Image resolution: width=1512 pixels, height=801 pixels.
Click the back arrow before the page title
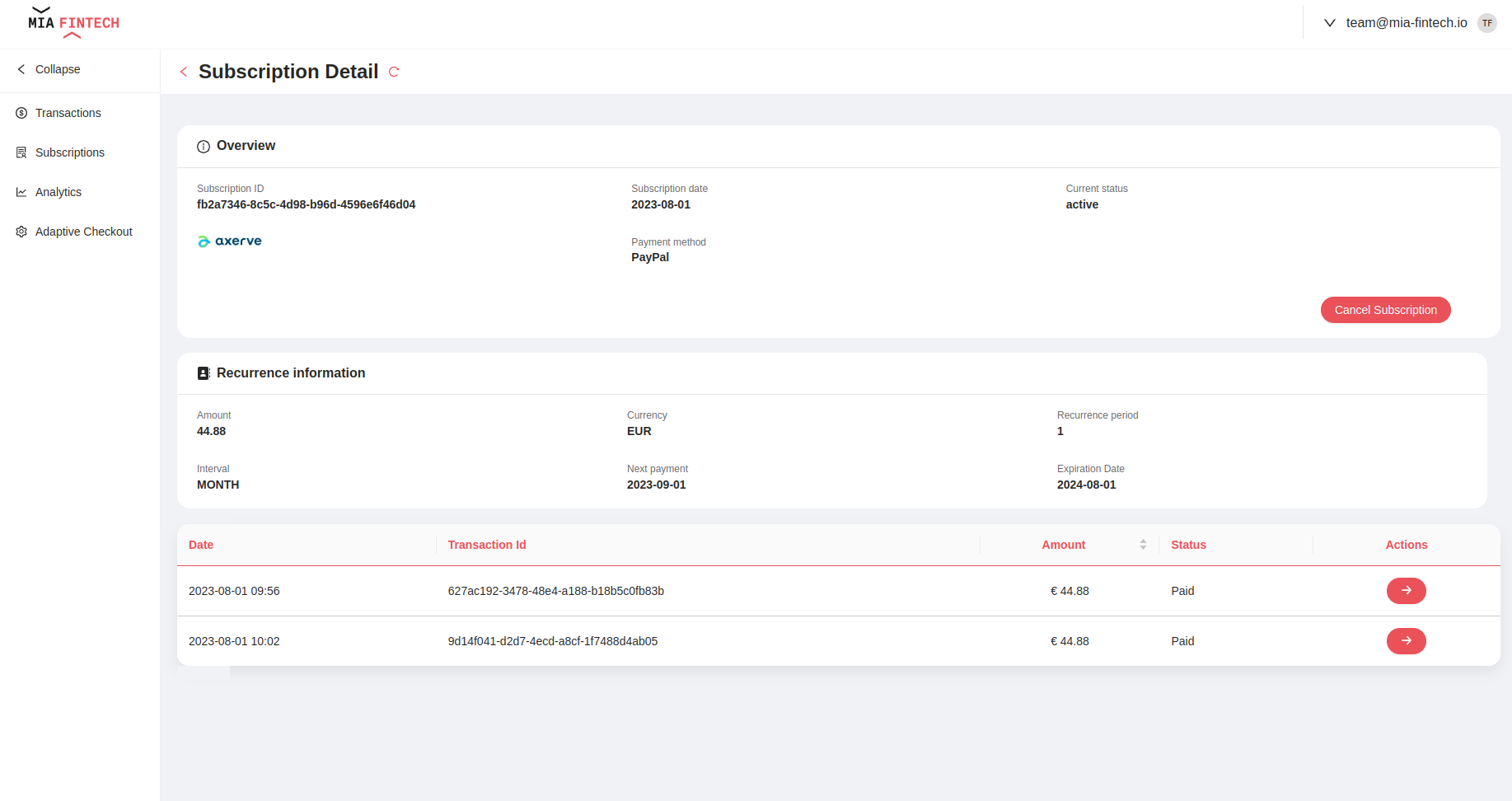(x=183, y=72)
